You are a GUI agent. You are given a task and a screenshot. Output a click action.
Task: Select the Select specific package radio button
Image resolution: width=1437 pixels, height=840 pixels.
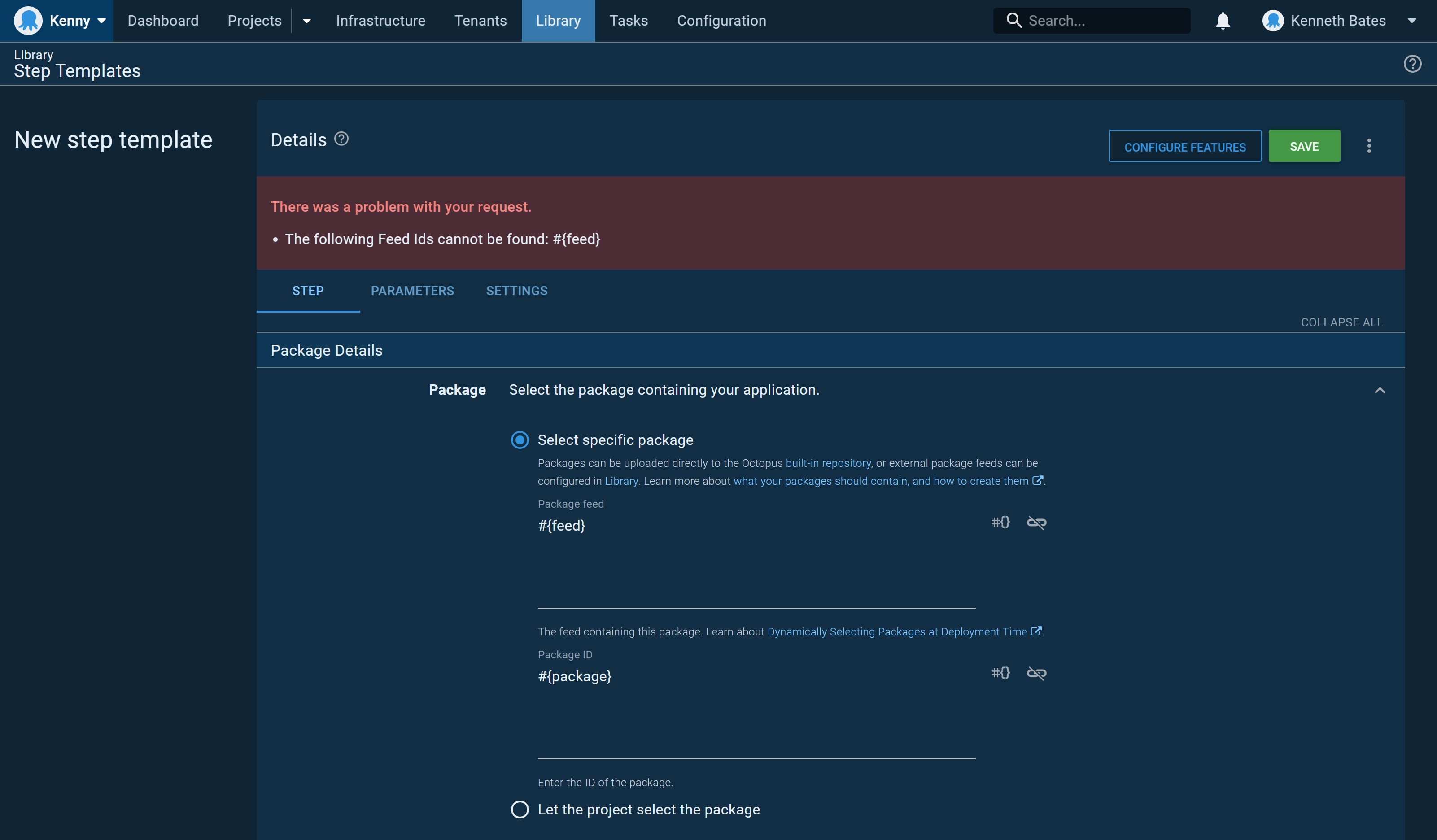(x=520, y=440)
